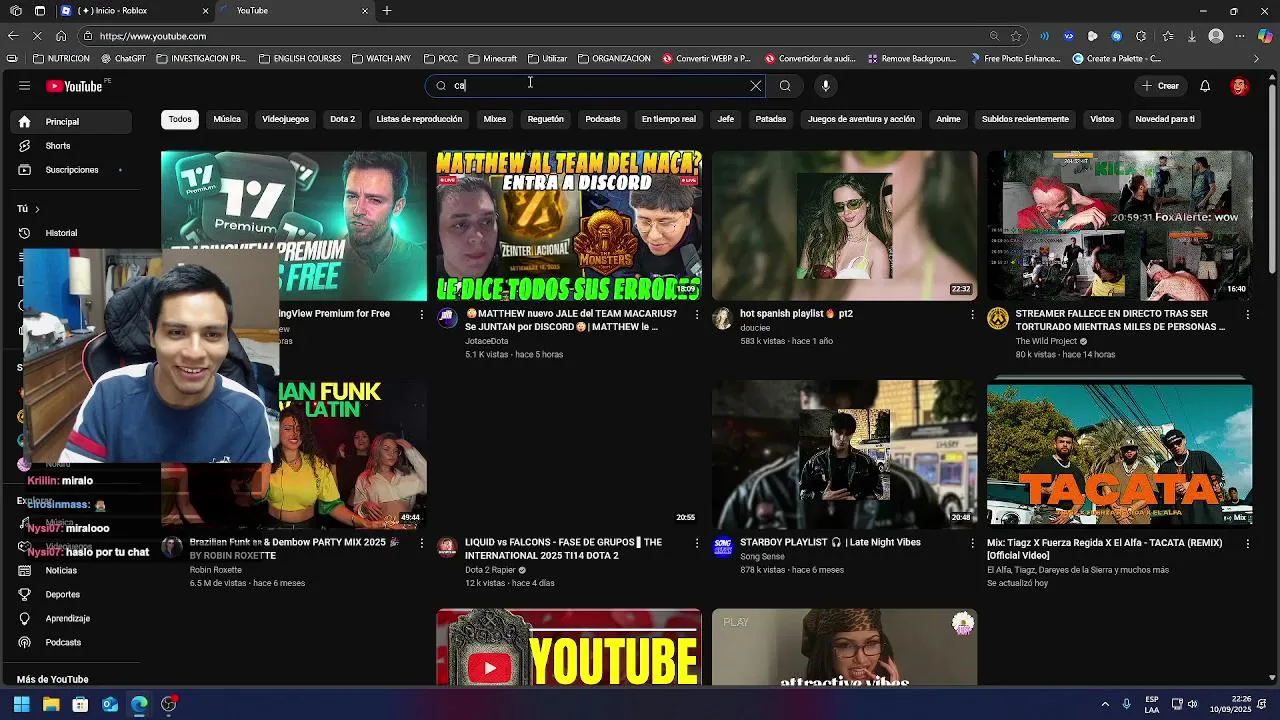The image size is (1280, 720).
Task: Open the YouTube hamburger guide menu
Action: tap(24, 86)
